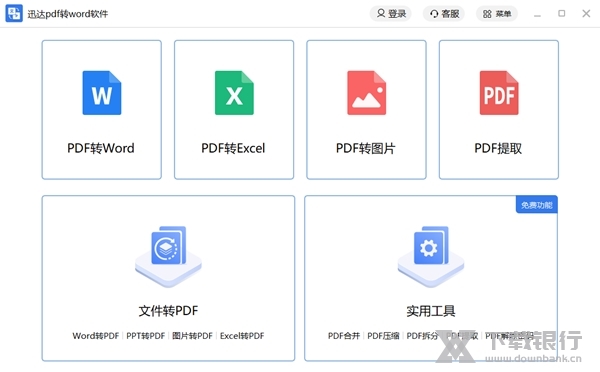Close the 迅达pdf转word软件 window
600x372 pixels.
pos(586,14)
